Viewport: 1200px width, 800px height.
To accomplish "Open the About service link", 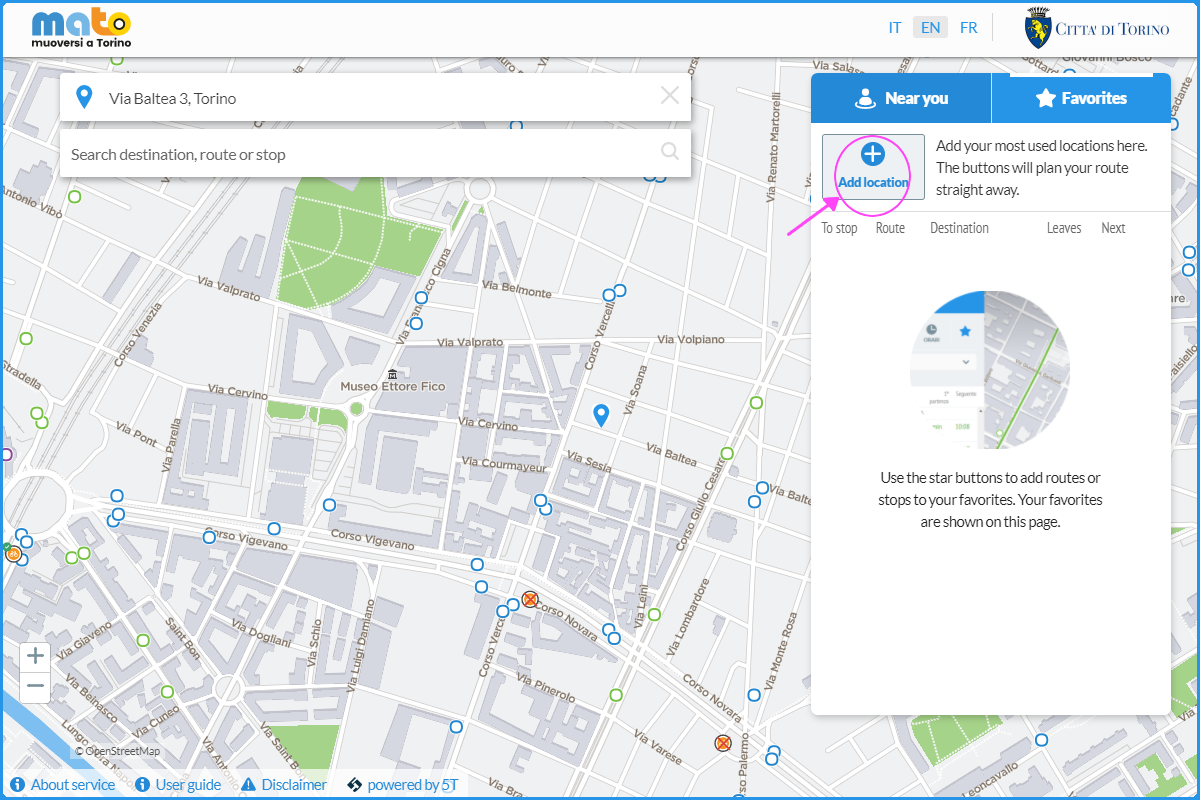I will coord(62,785).
